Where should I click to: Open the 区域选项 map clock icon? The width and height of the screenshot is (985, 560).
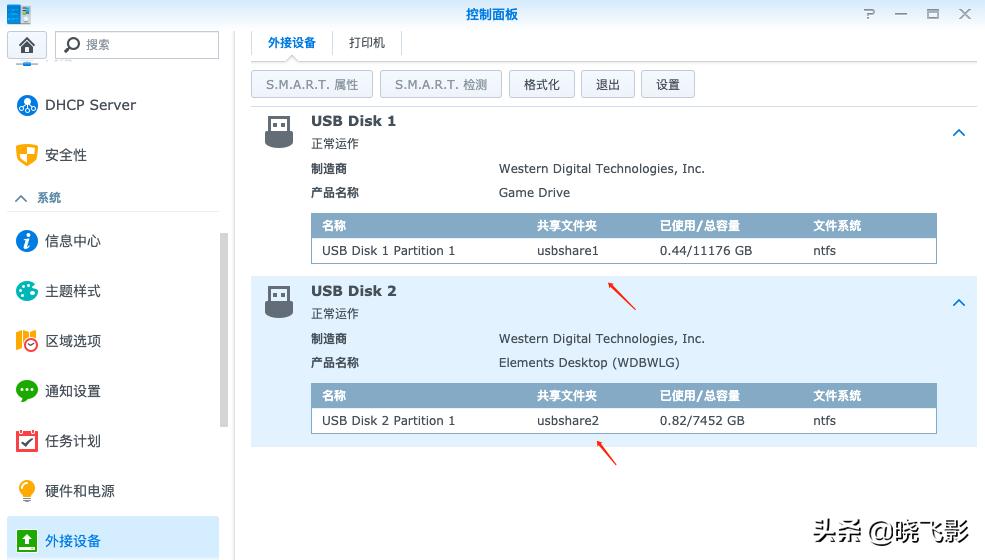27,341
